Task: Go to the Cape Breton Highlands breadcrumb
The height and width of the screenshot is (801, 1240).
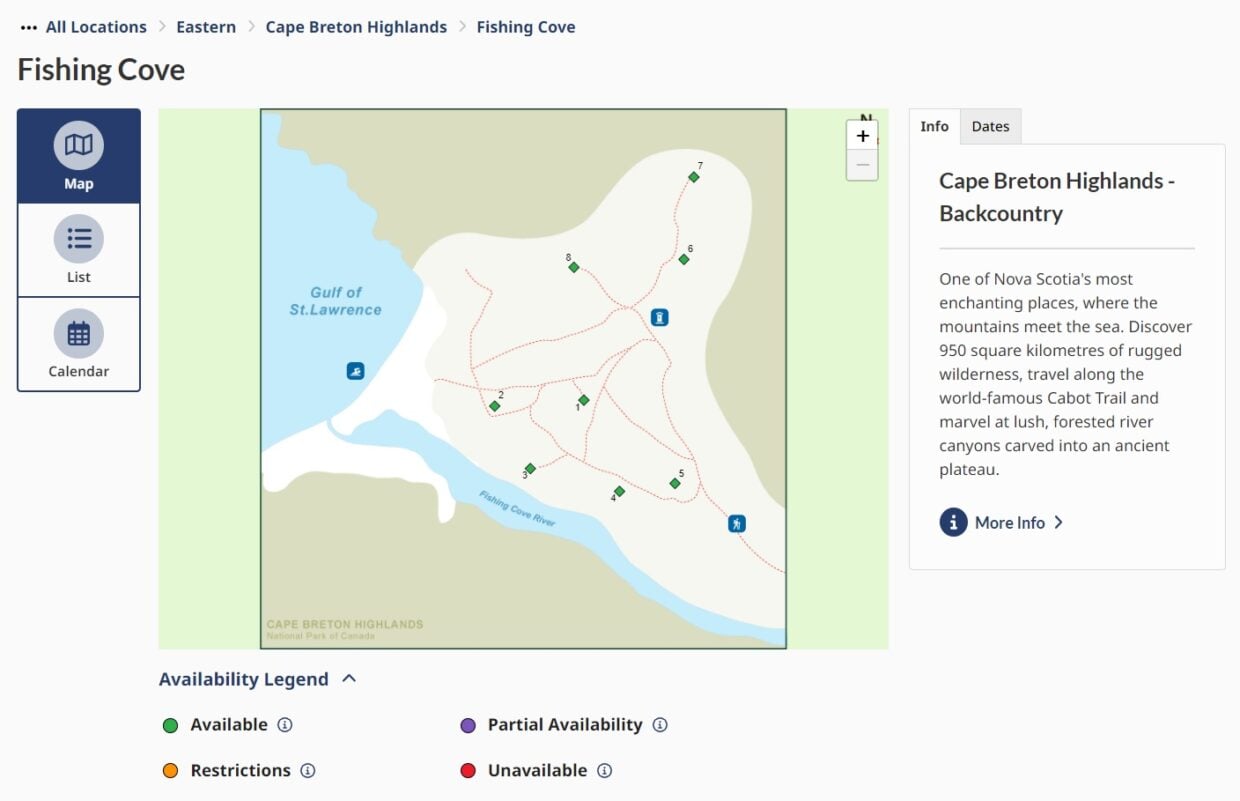Action: point(356,27)
